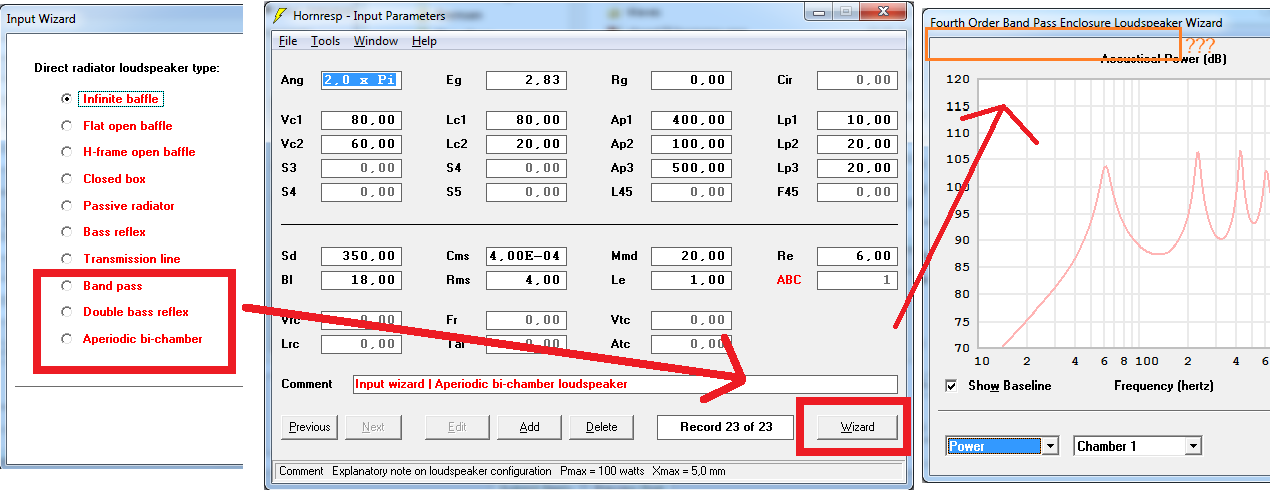
Task: Click the Lc1 input field
Action: pyautogui.click(x=526, y=120)
